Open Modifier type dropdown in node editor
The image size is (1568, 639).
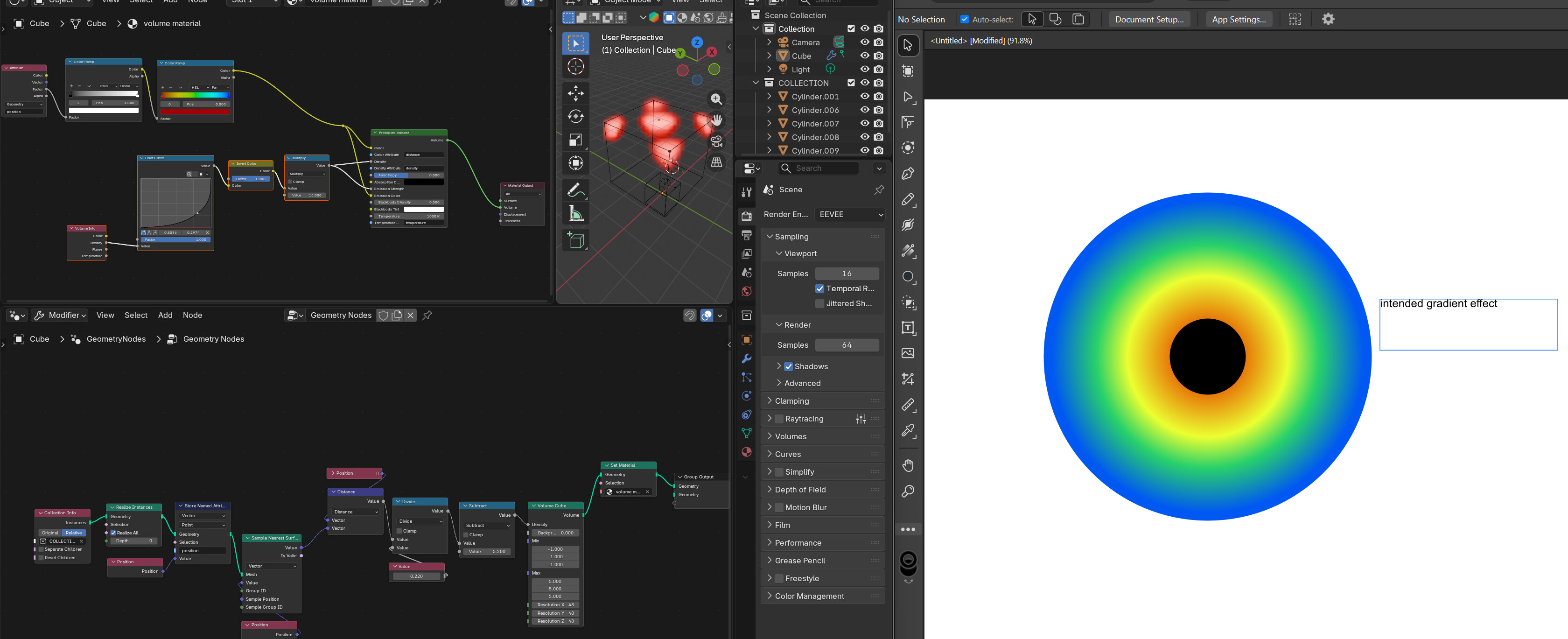60,315
